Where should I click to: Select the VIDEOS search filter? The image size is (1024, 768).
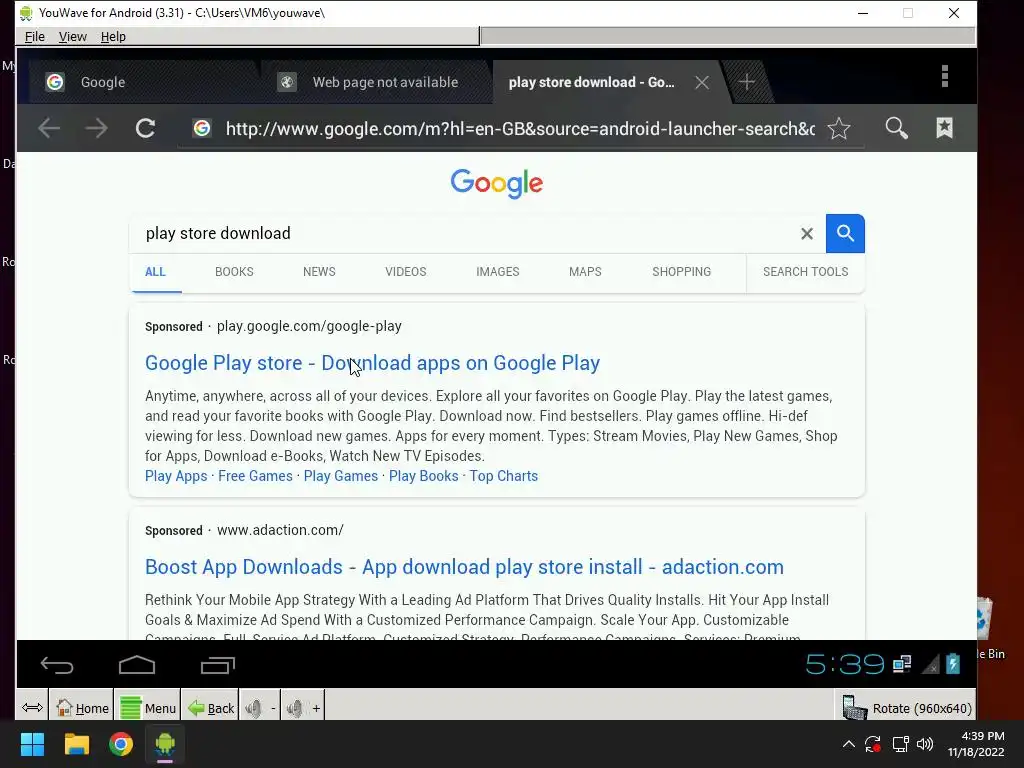pos(406,272)
